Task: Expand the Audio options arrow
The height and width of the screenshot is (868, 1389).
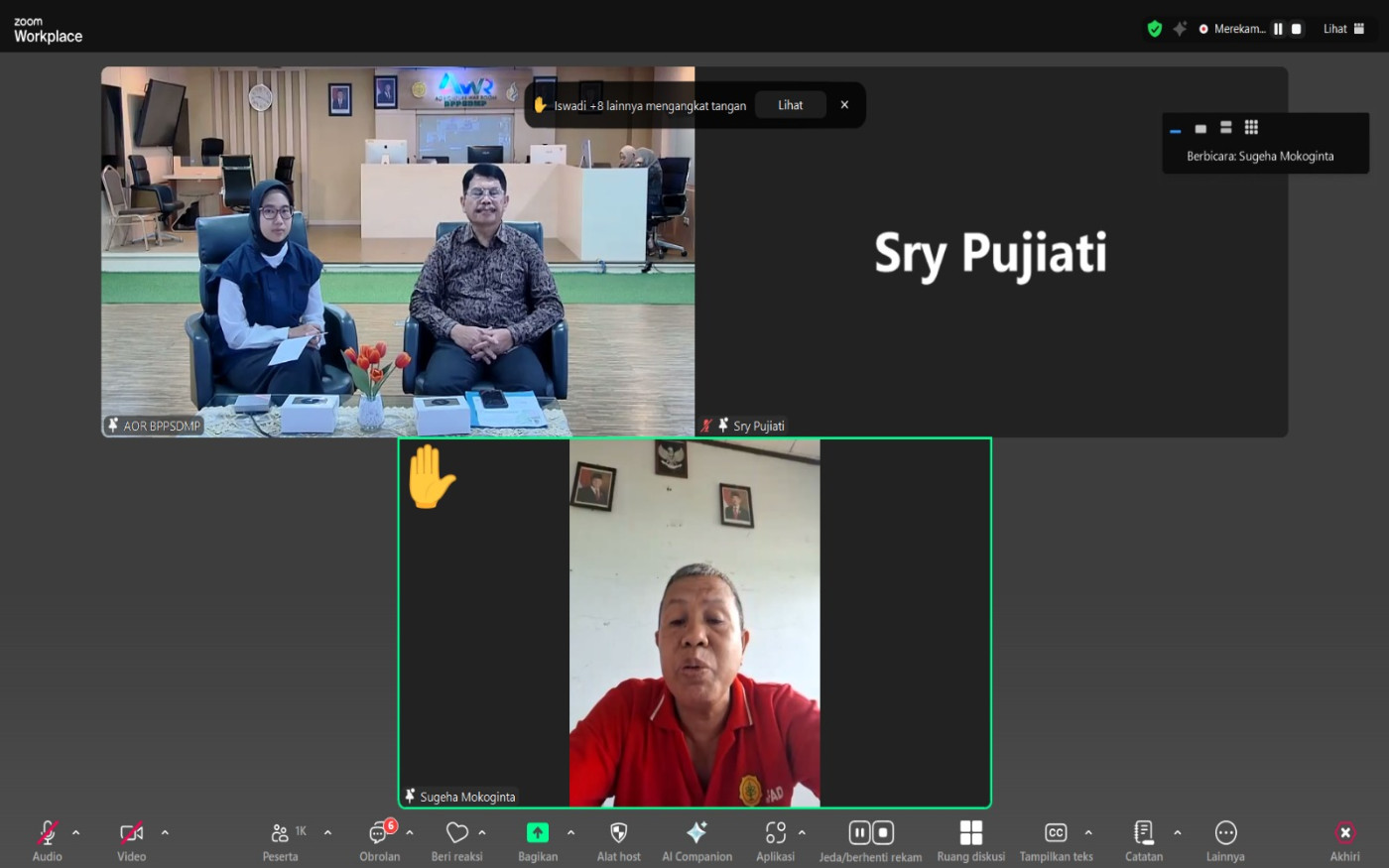Action: pyautogui.click(x=76, y=833)
